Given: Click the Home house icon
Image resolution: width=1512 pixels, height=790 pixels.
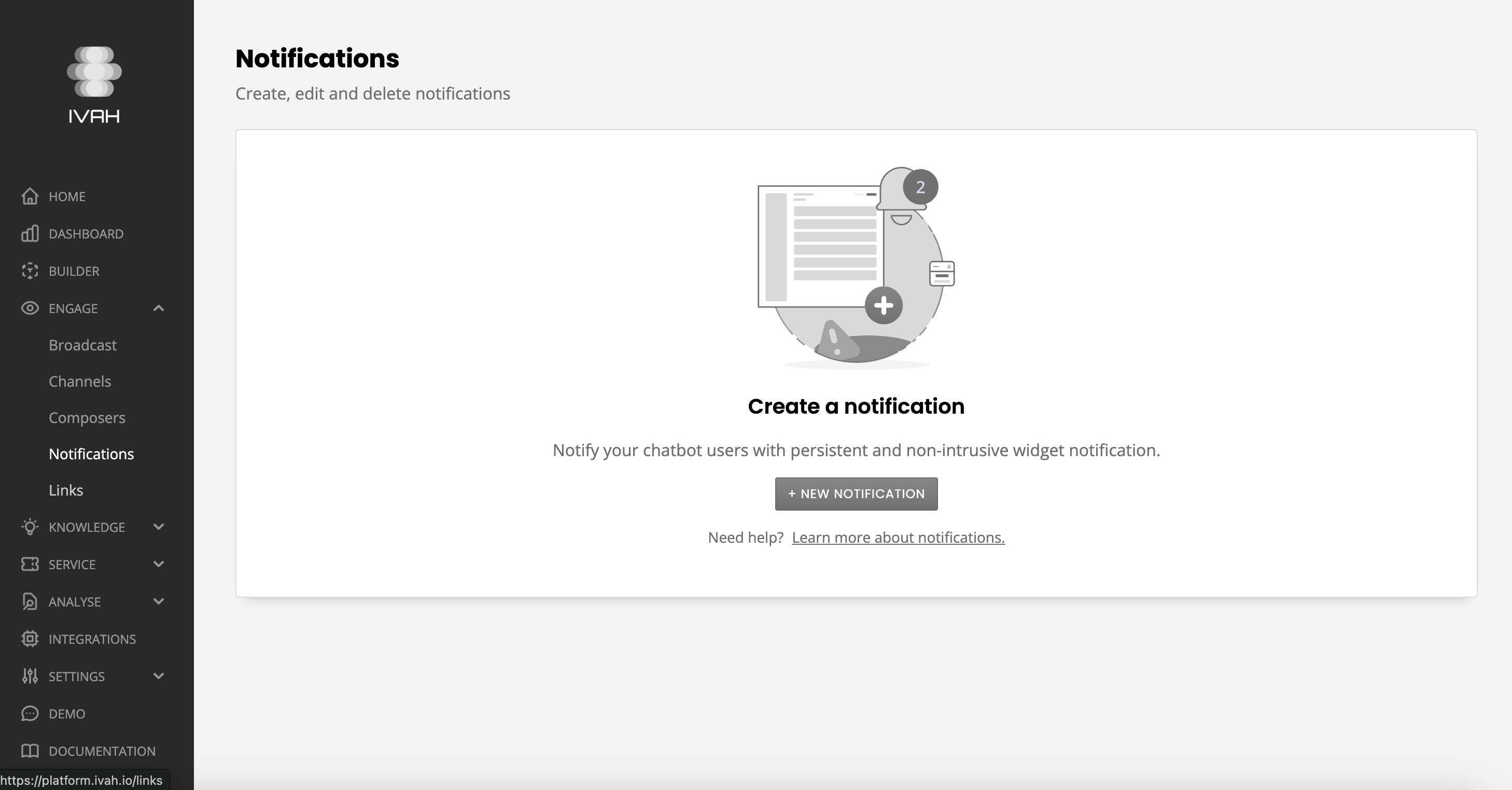Looking at the screenshot, I should (x=30, y=196).
